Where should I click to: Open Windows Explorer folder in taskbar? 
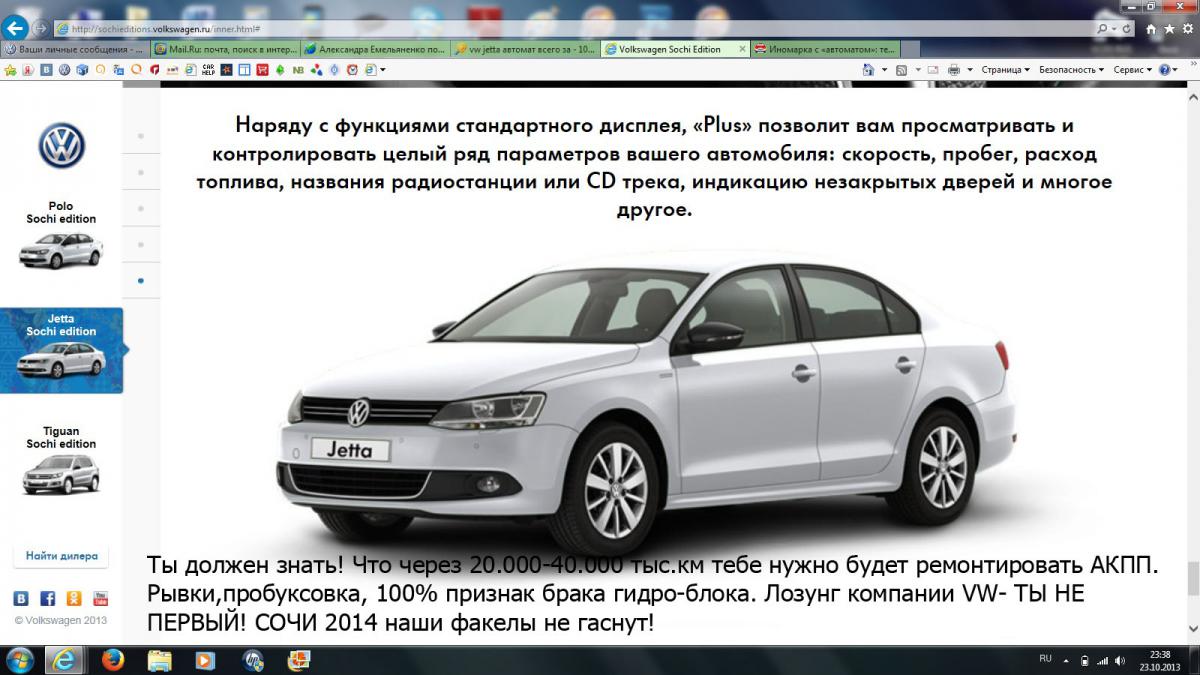pos(160,660)
